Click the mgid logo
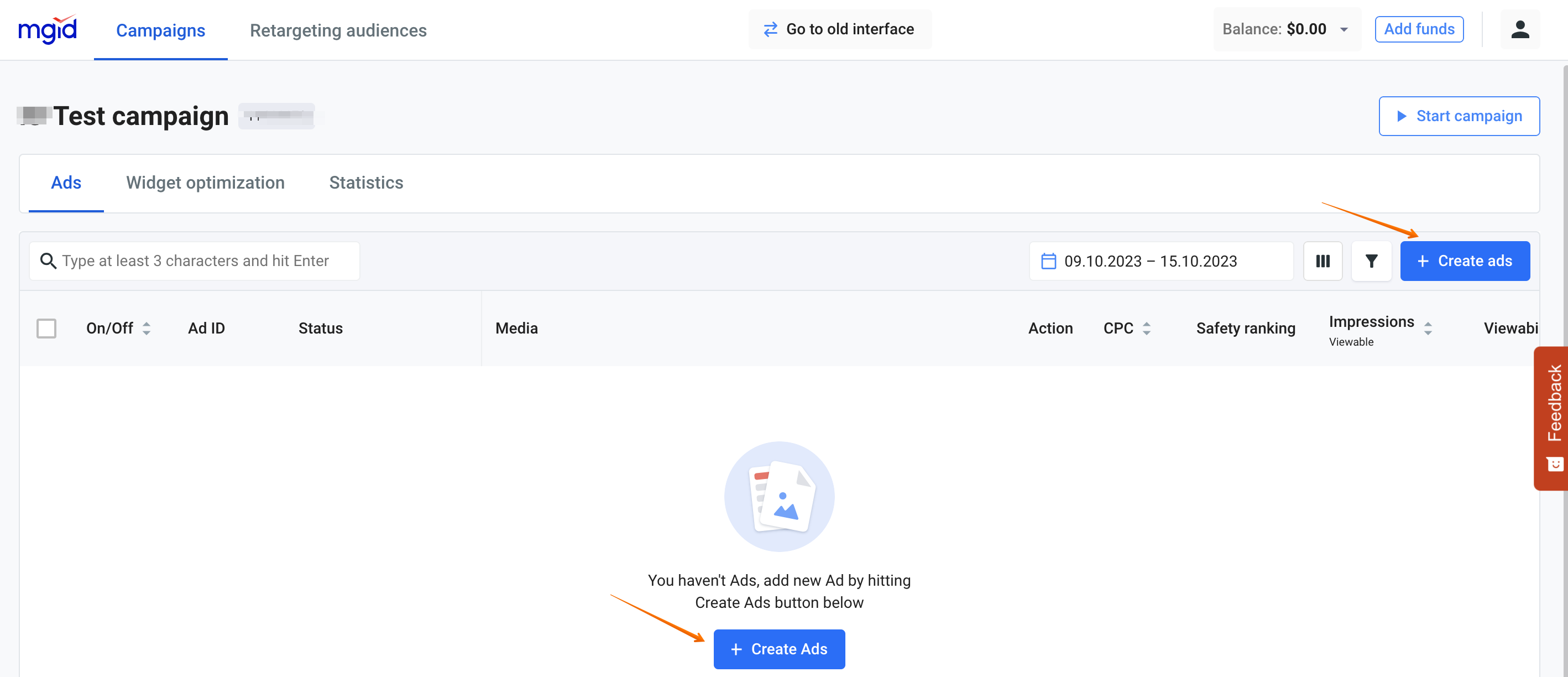The image size is (1568, 677). (48, 29)
